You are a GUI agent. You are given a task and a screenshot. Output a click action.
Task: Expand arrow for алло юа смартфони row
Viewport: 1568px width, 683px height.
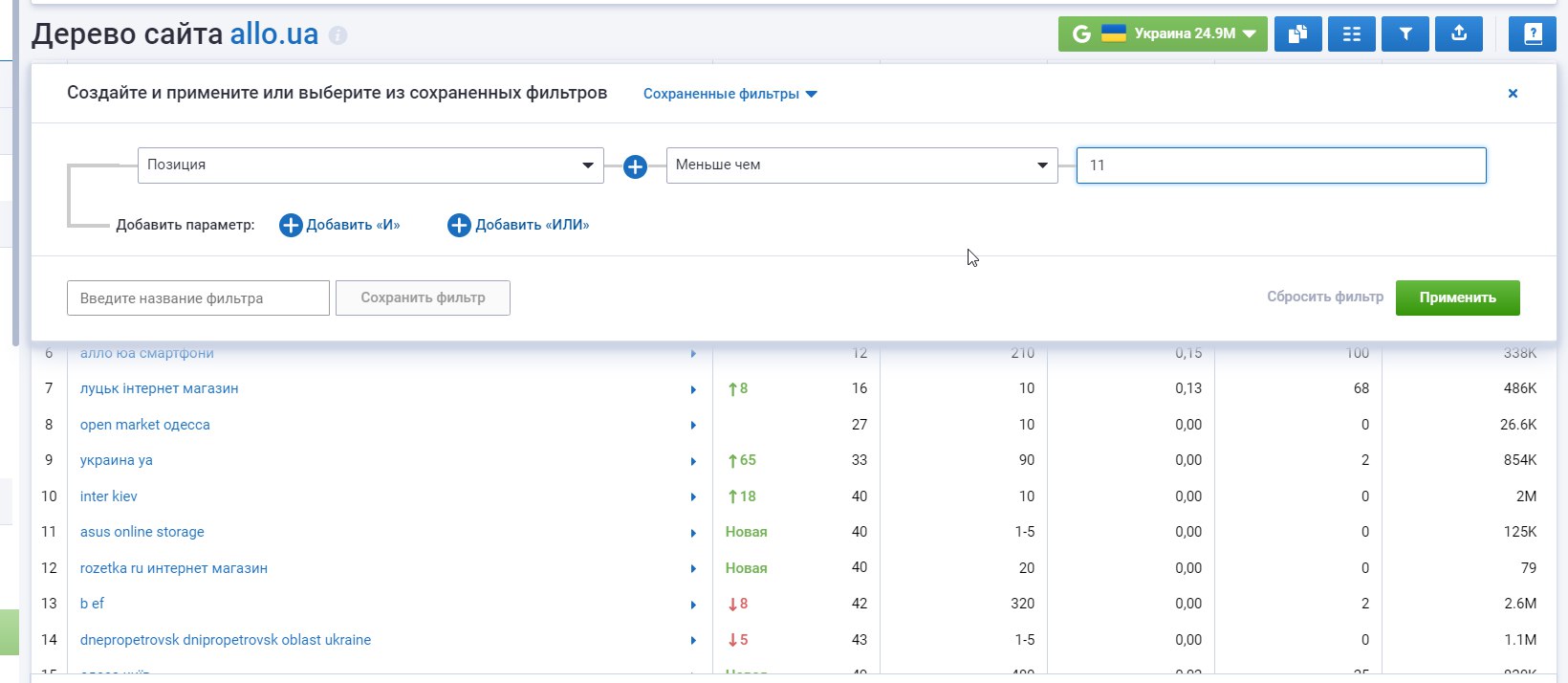pyautogui.click(x=693, y=354)
